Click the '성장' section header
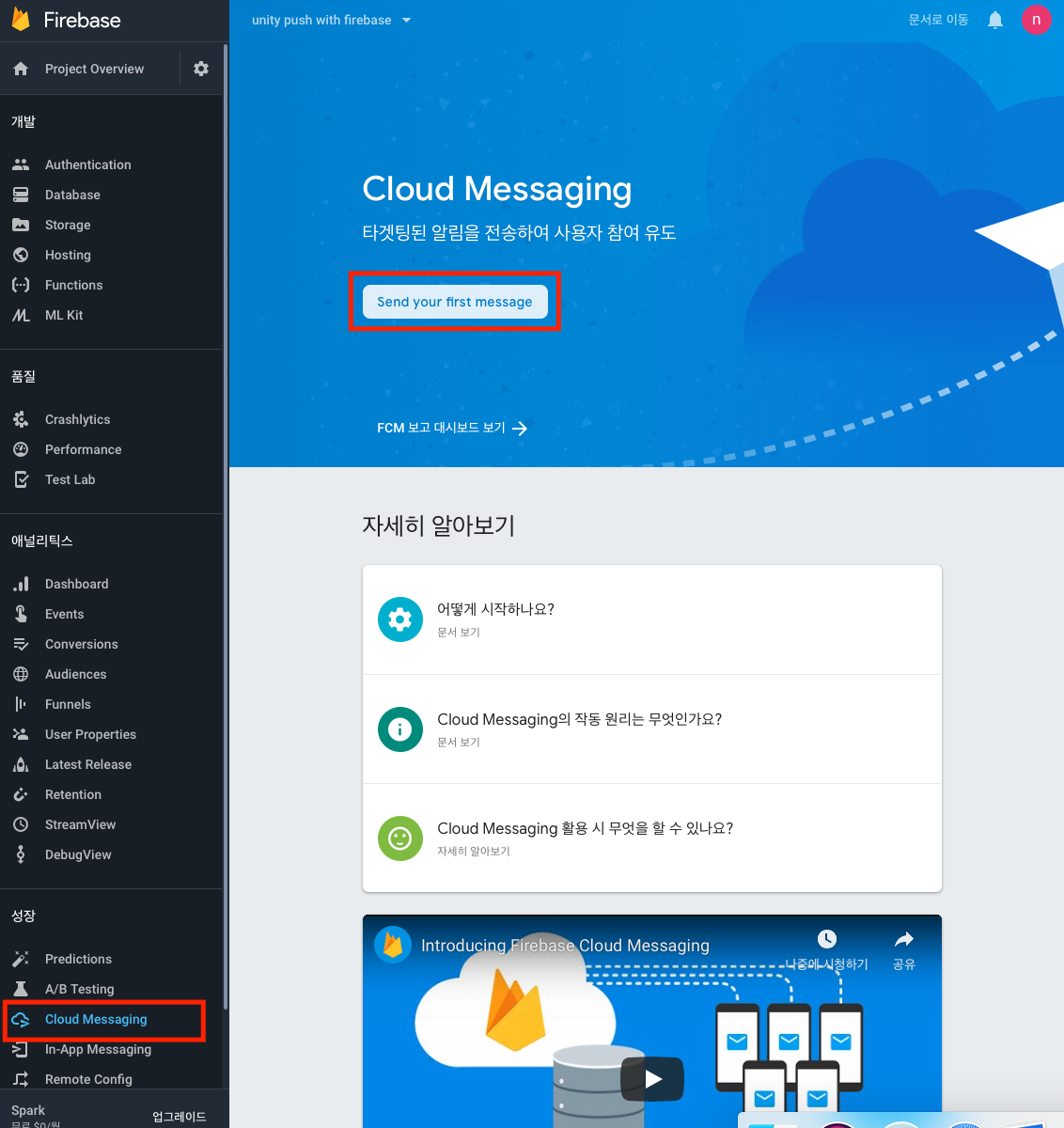The width and height of the screenshot is (1064, 1128). [23, 916]
